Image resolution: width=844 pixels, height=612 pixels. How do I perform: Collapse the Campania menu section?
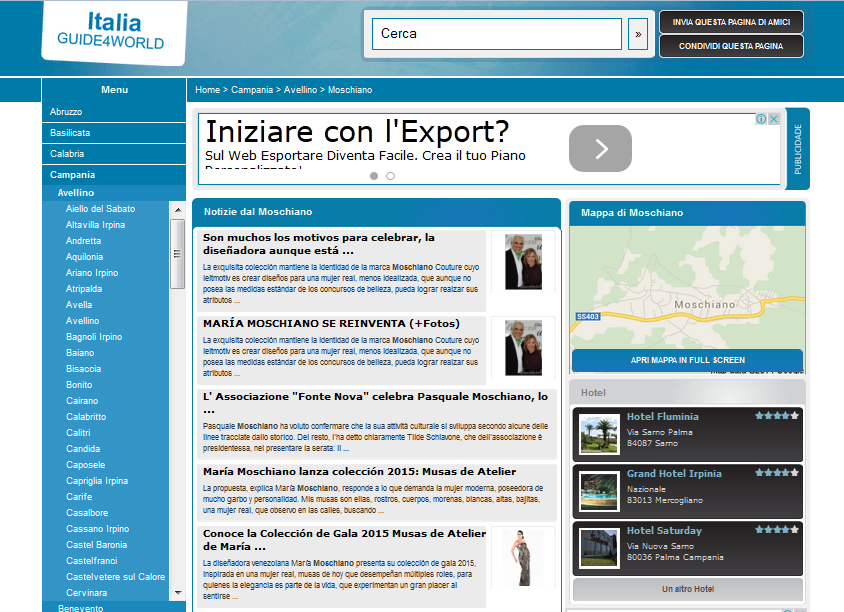(114, 174)
